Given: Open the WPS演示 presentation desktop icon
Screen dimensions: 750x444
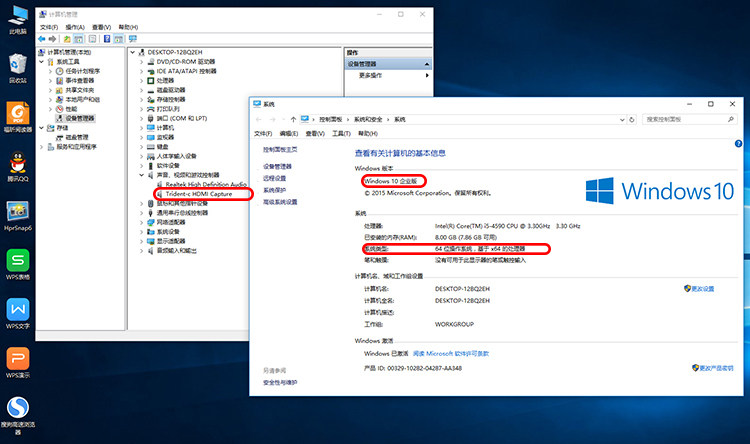Looking at the screenshot, I should click(18, 363).
